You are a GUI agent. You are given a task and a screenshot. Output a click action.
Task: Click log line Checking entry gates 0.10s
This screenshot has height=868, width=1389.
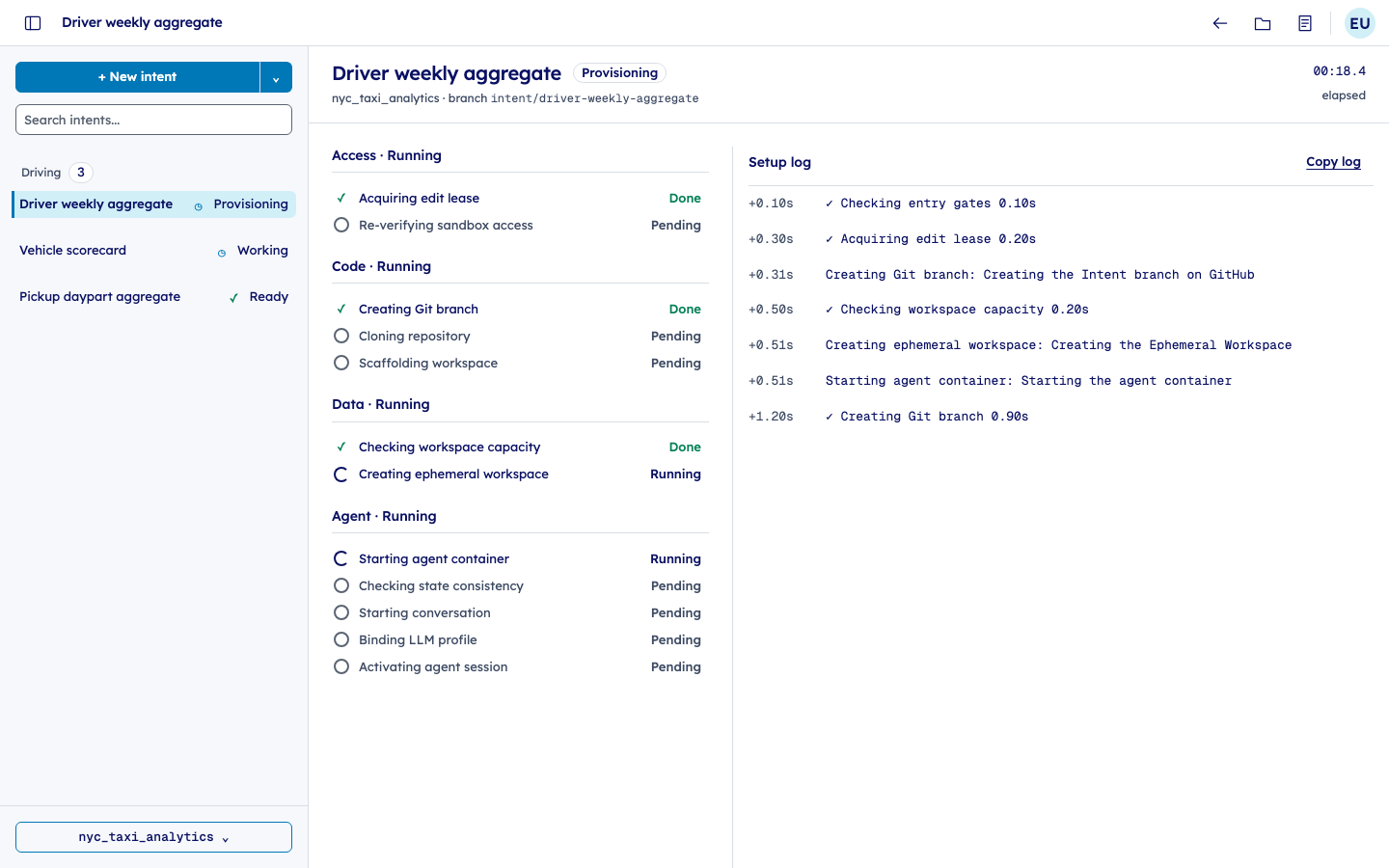coord(931,203)
